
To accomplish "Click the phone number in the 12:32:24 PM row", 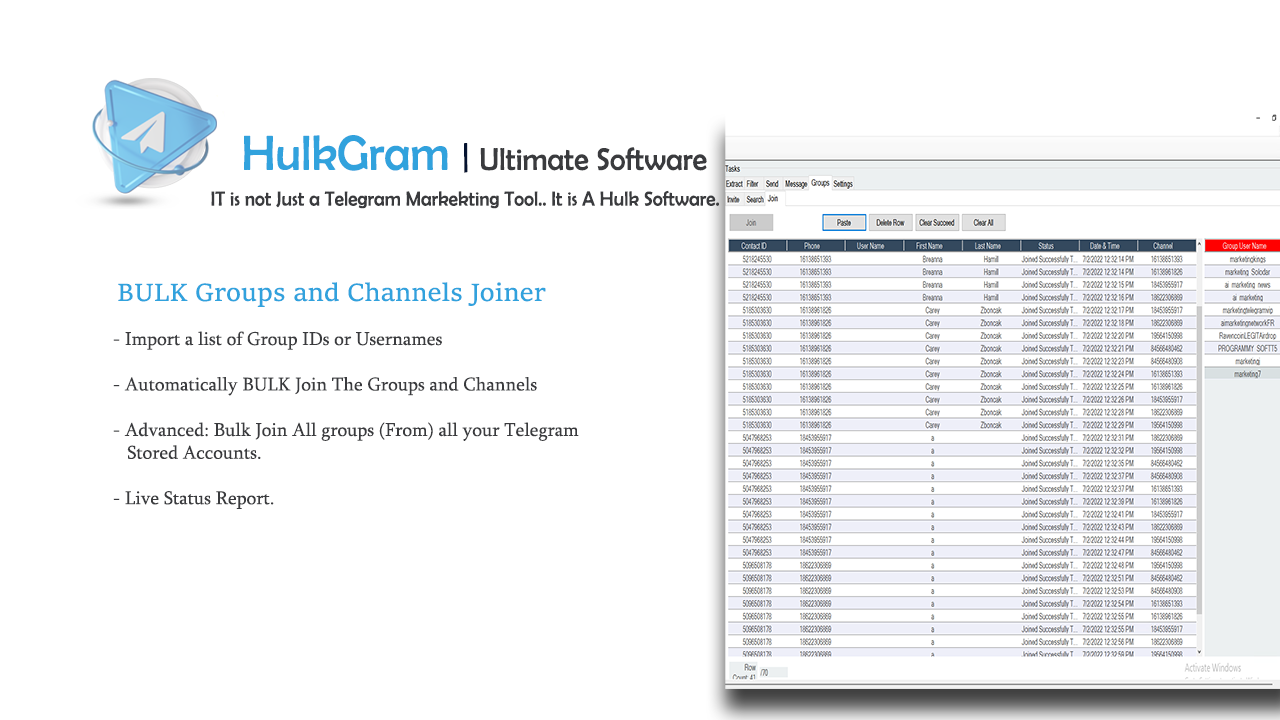I will coord(815,374).
